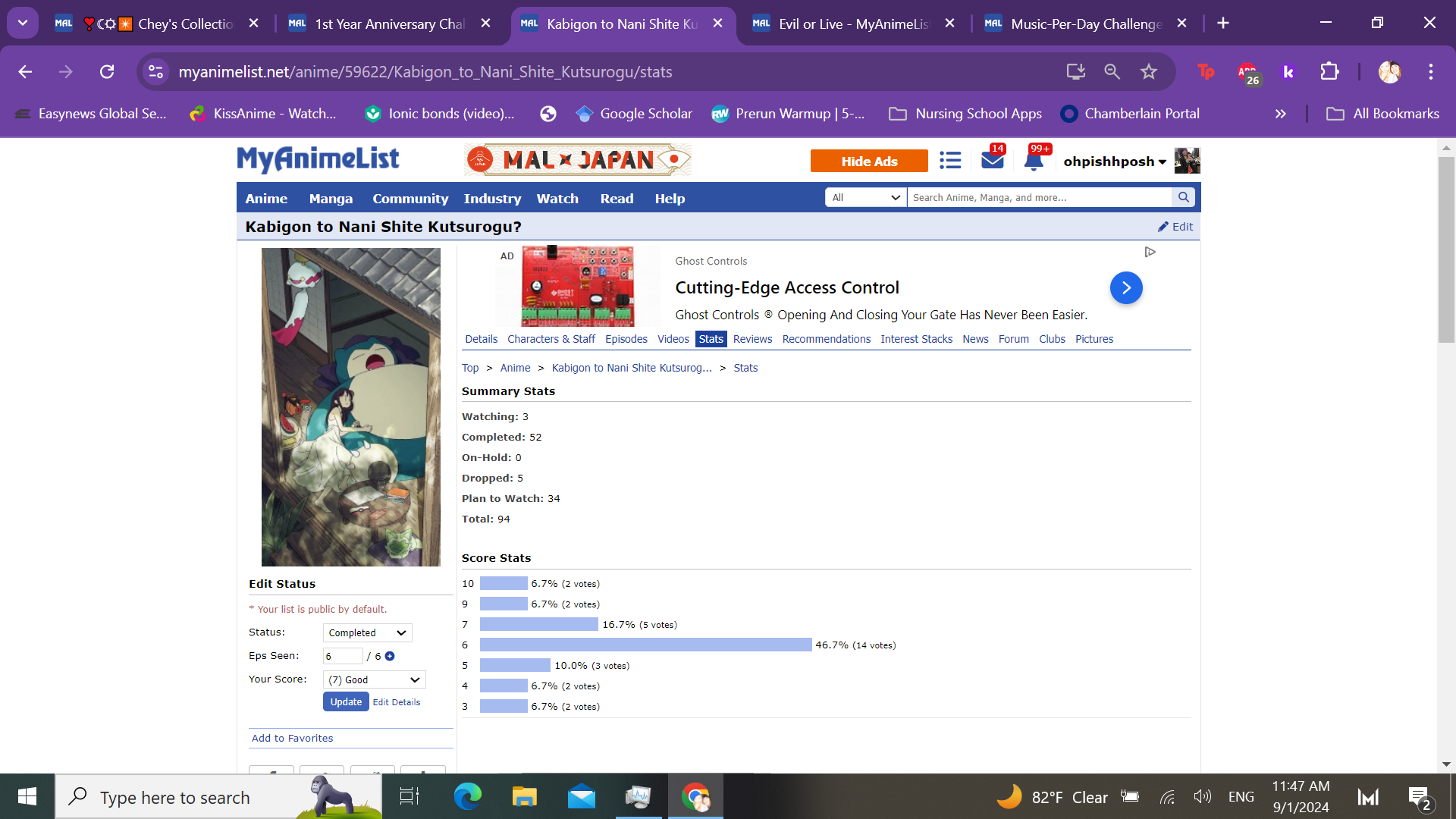Switch to the Recommendations tab

[827, 339]
